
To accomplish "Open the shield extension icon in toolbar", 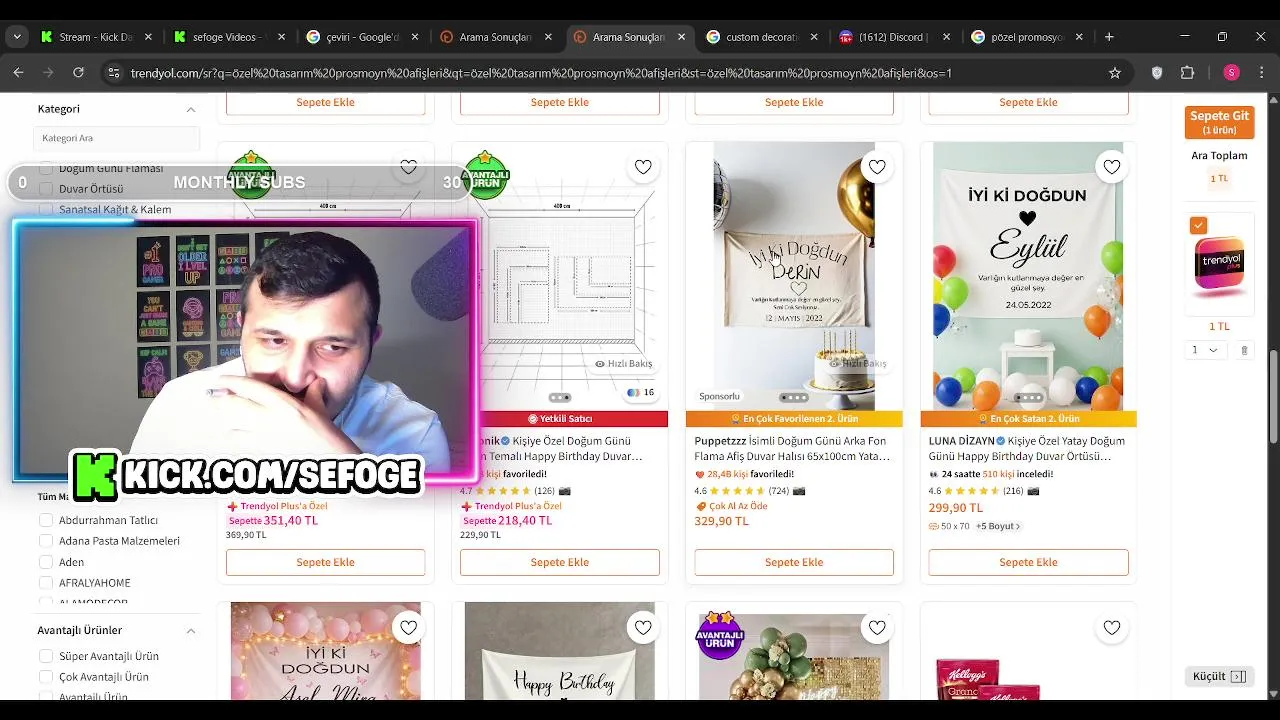I will tap(1157, 73).
